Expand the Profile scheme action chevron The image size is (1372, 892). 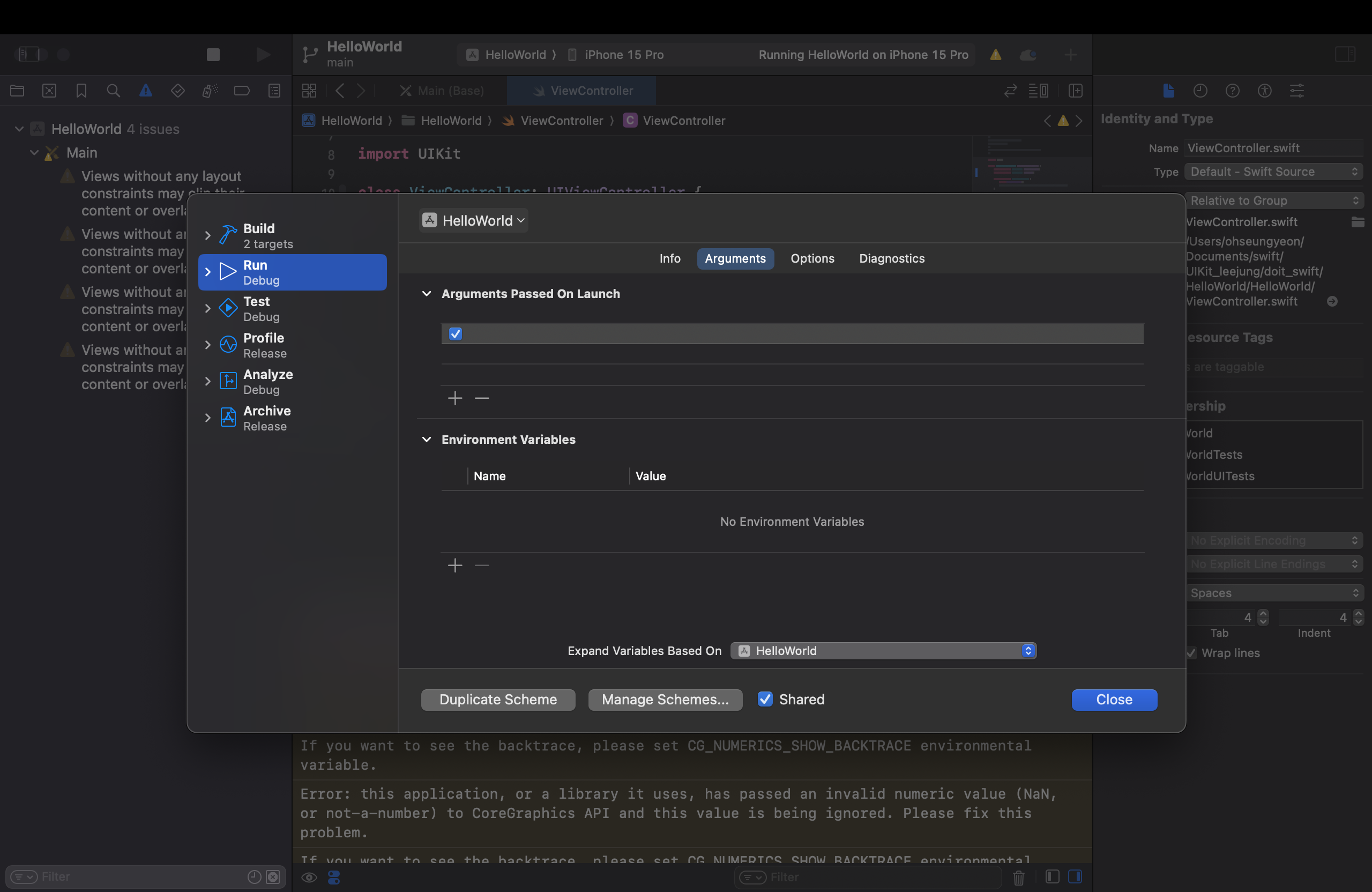[207, 345]
